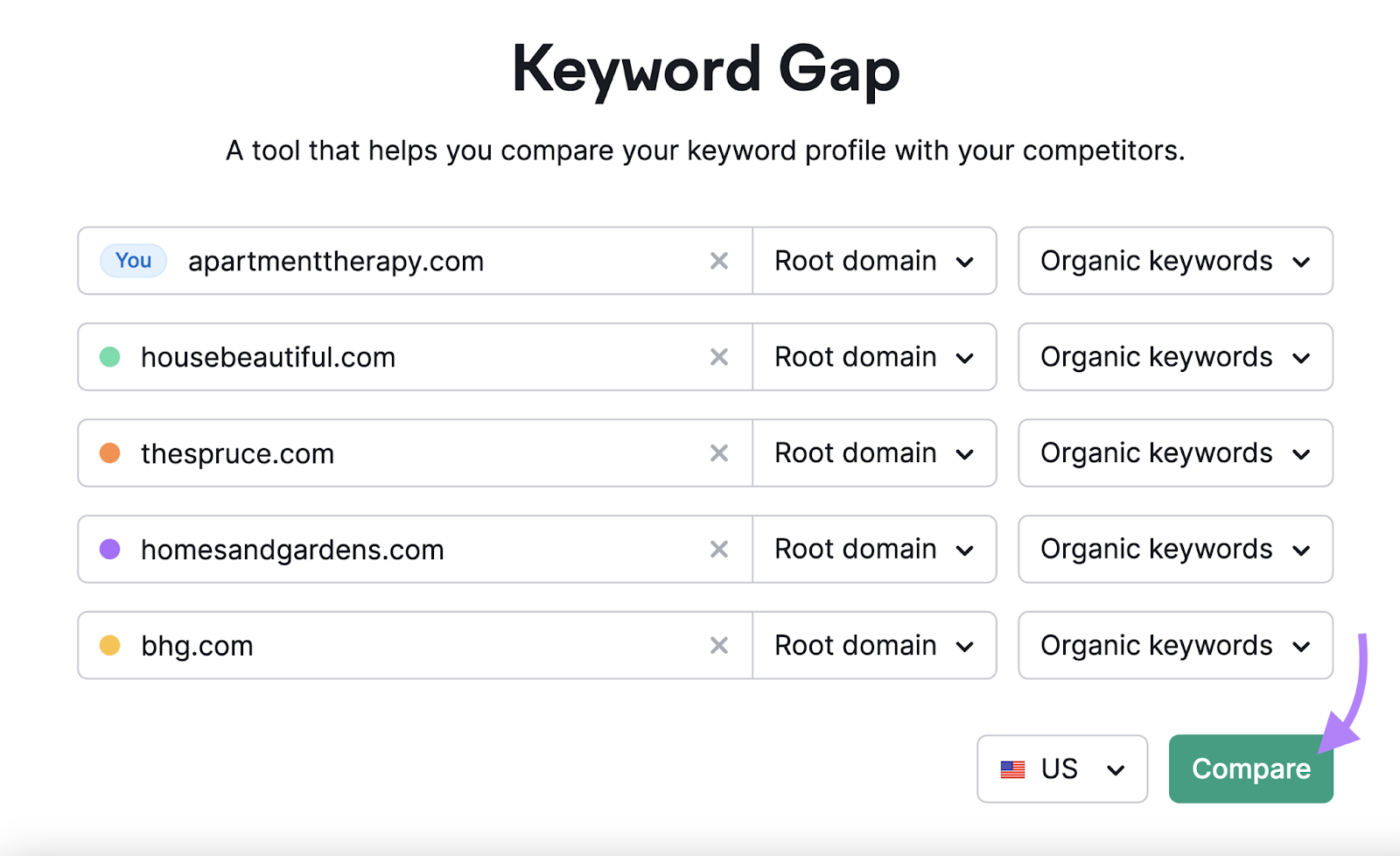Click the green dot beside housebeautiful.com
The image size is (1400, 856).
tap(110, 356)
